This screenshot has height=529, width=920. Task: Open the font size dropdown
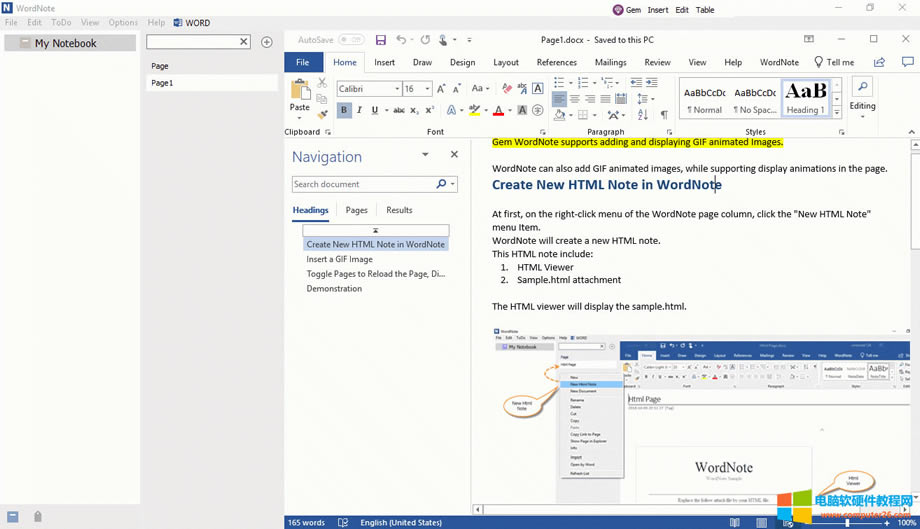428,89
